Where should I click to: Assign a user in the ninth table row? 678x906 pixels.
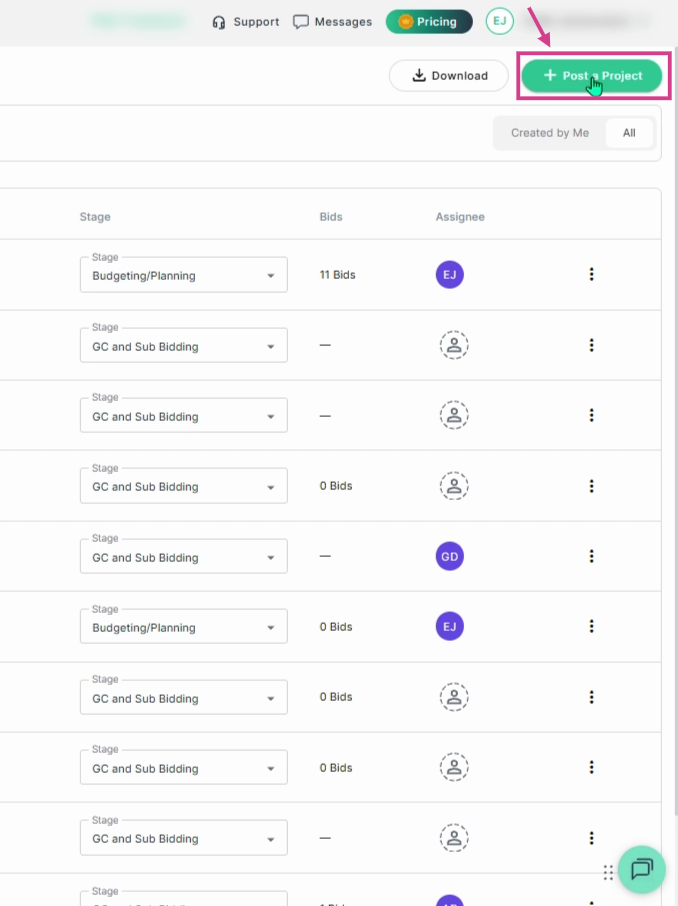[x=454, y=838]
